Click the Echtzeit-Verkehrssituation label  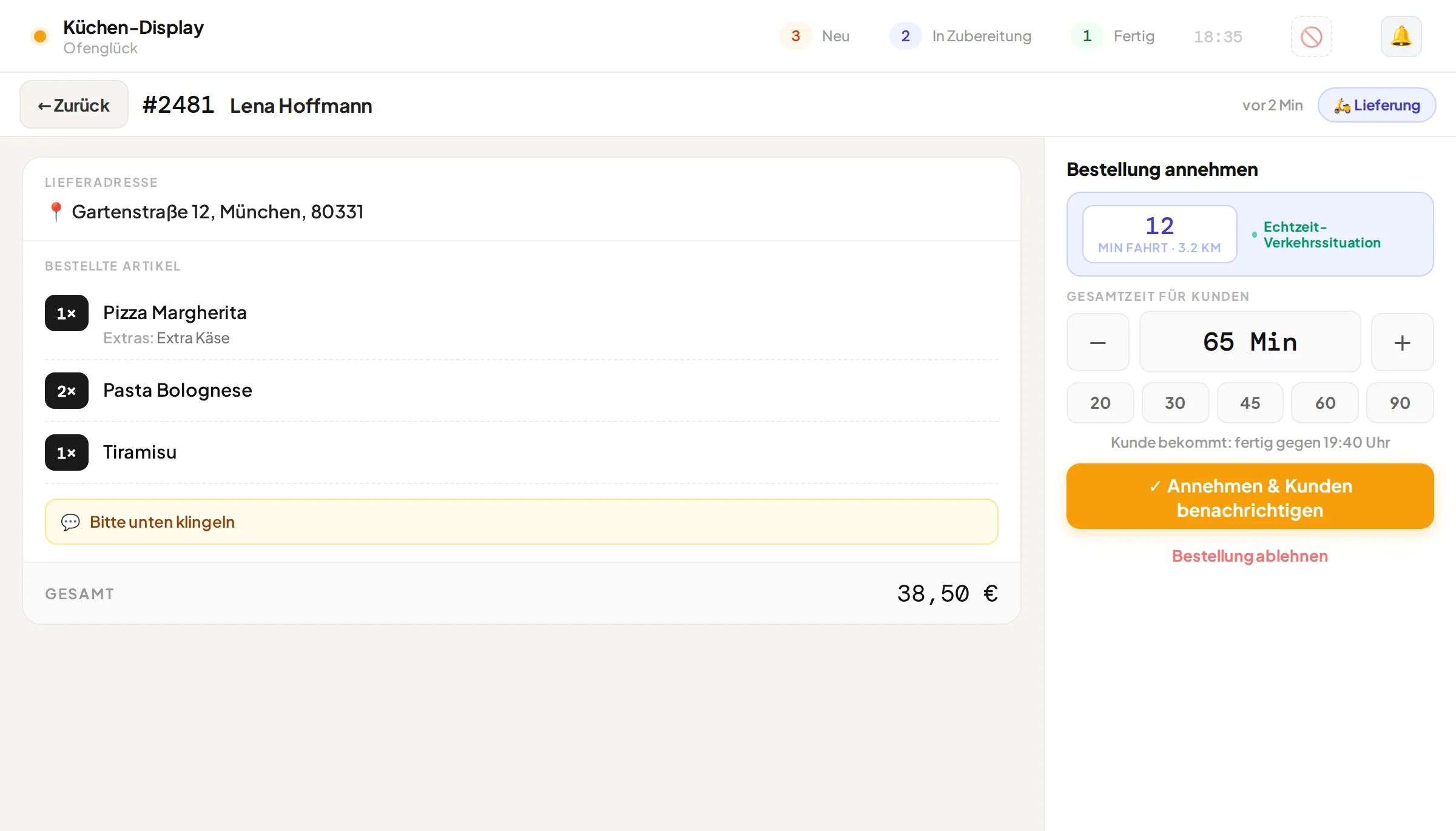pyautogui.click(x=1322, y=235)
